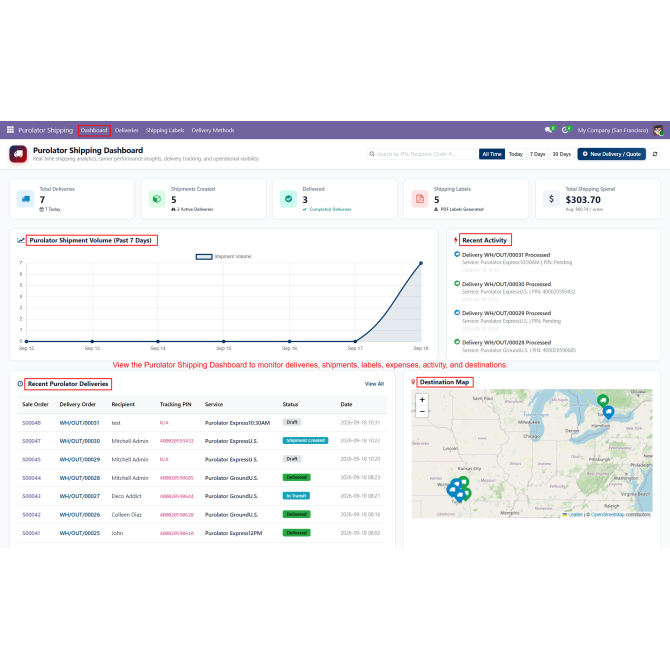Open the user avatar menu
Screen dimensions: 670x670
click(658, 130)
